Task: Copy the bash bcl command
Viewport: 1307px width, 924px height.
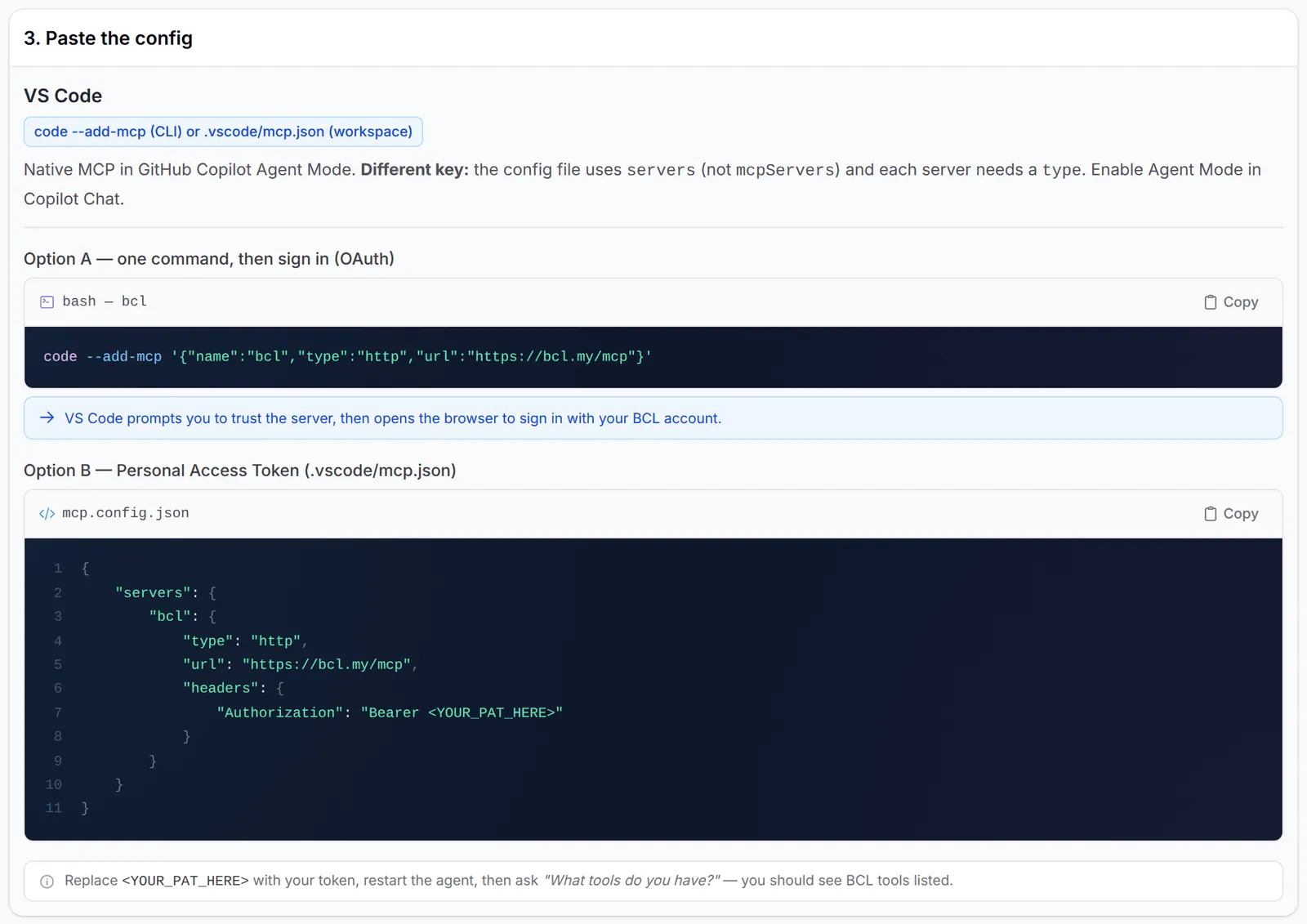Action: point(1230,302)
